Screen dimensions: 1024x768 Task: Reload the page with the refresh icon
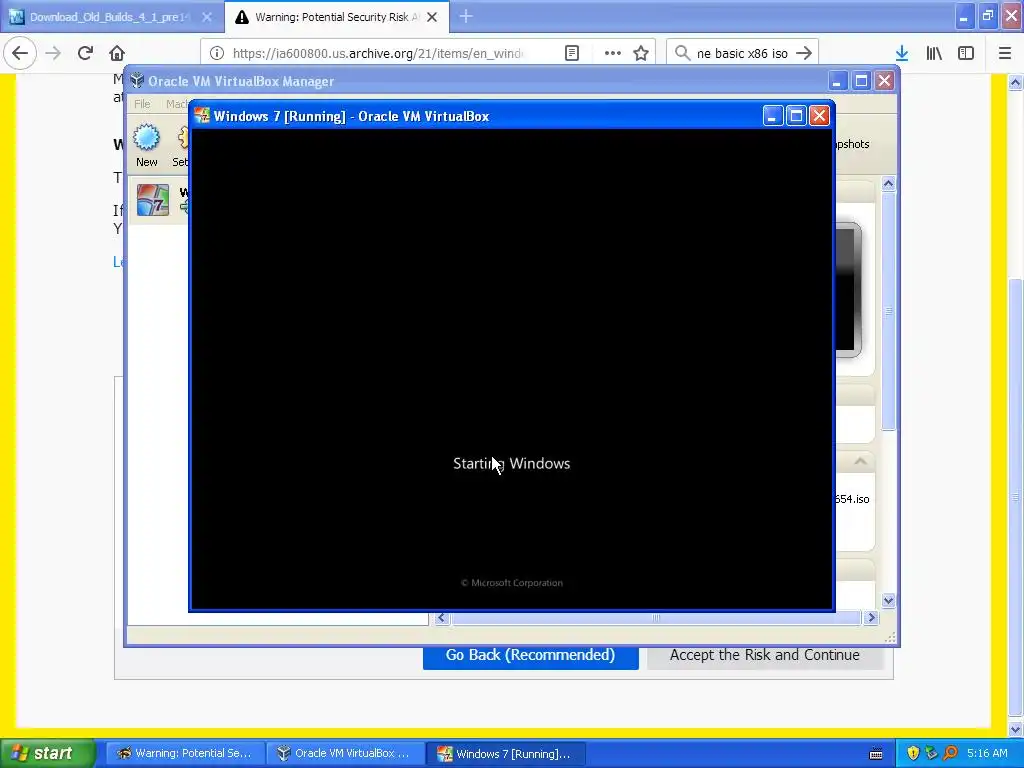[x=85, y=53]
